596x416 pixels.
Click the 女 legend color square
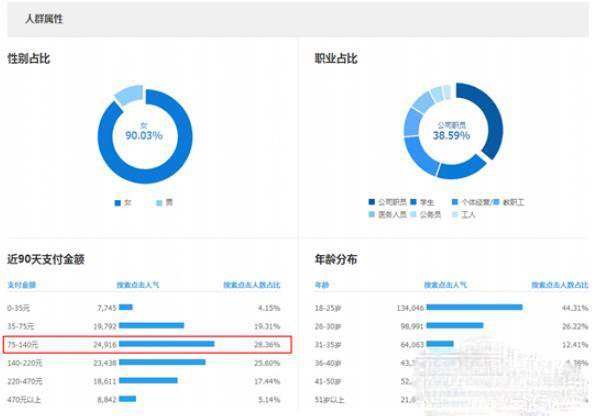(x=118, y=203)
